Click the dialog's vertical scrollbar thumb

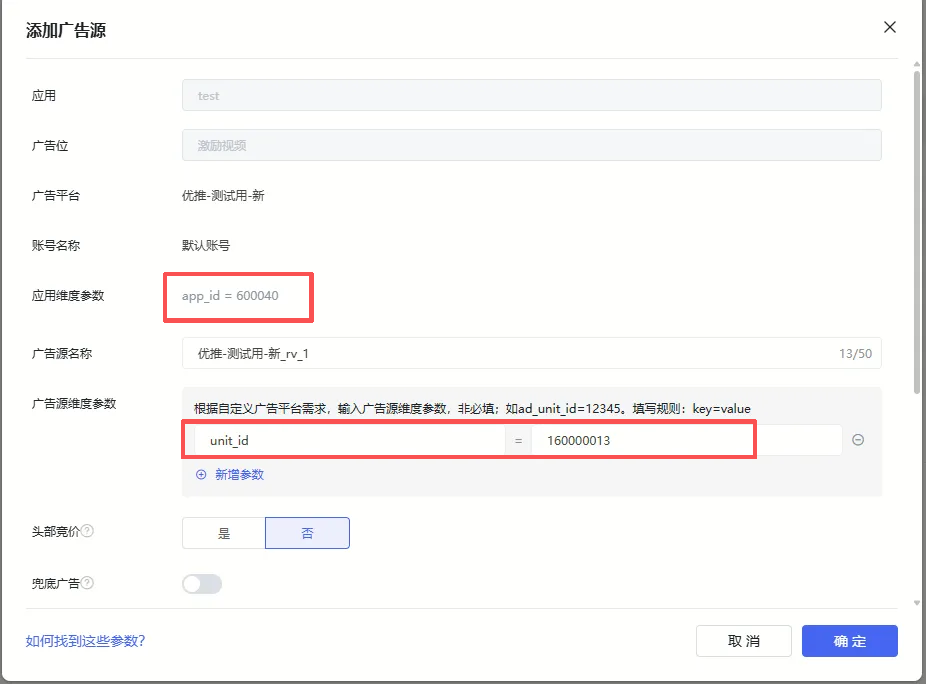tap(917, 232)
